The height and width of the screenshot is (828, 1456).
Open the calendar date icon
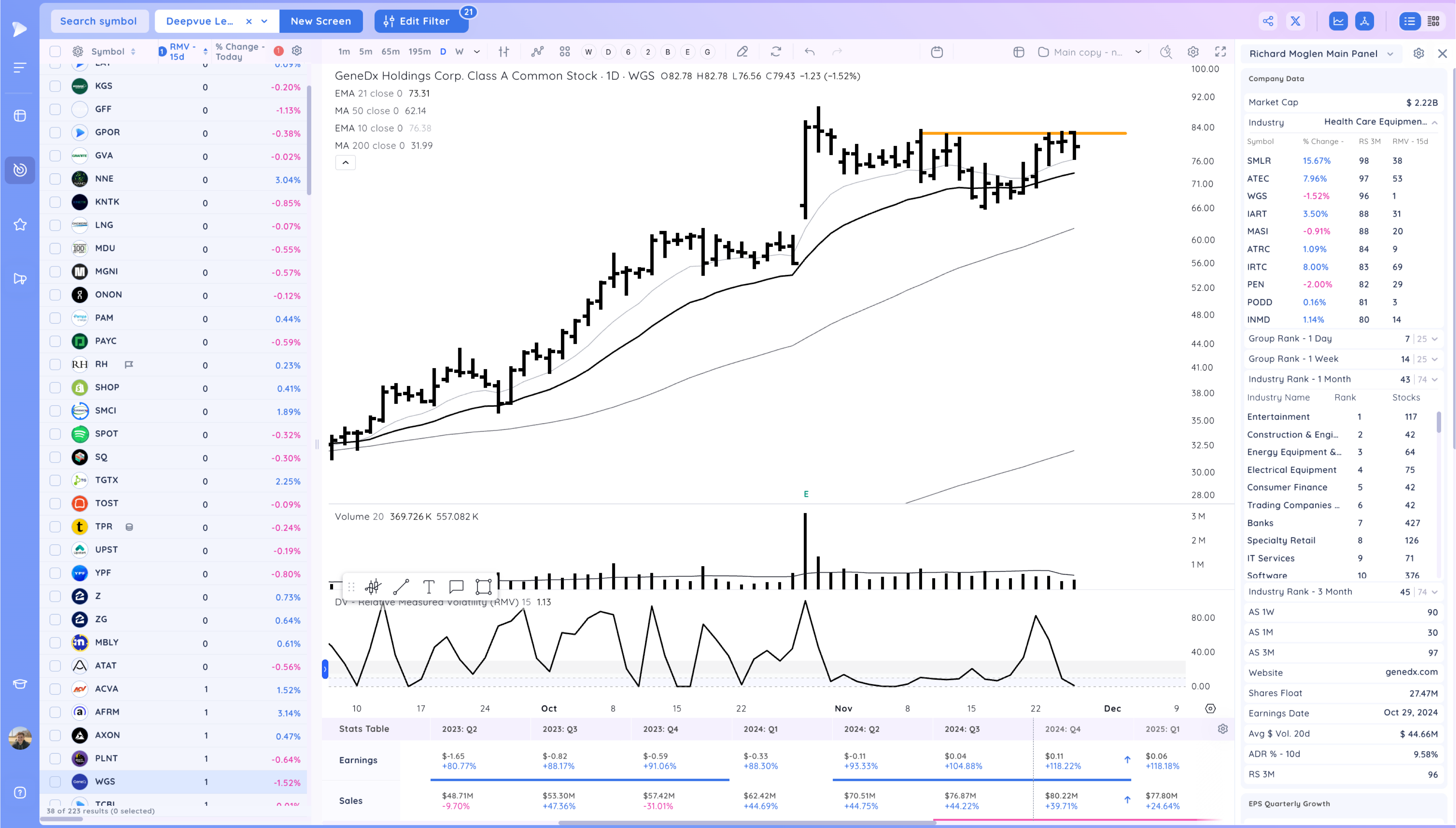(937, 52)
